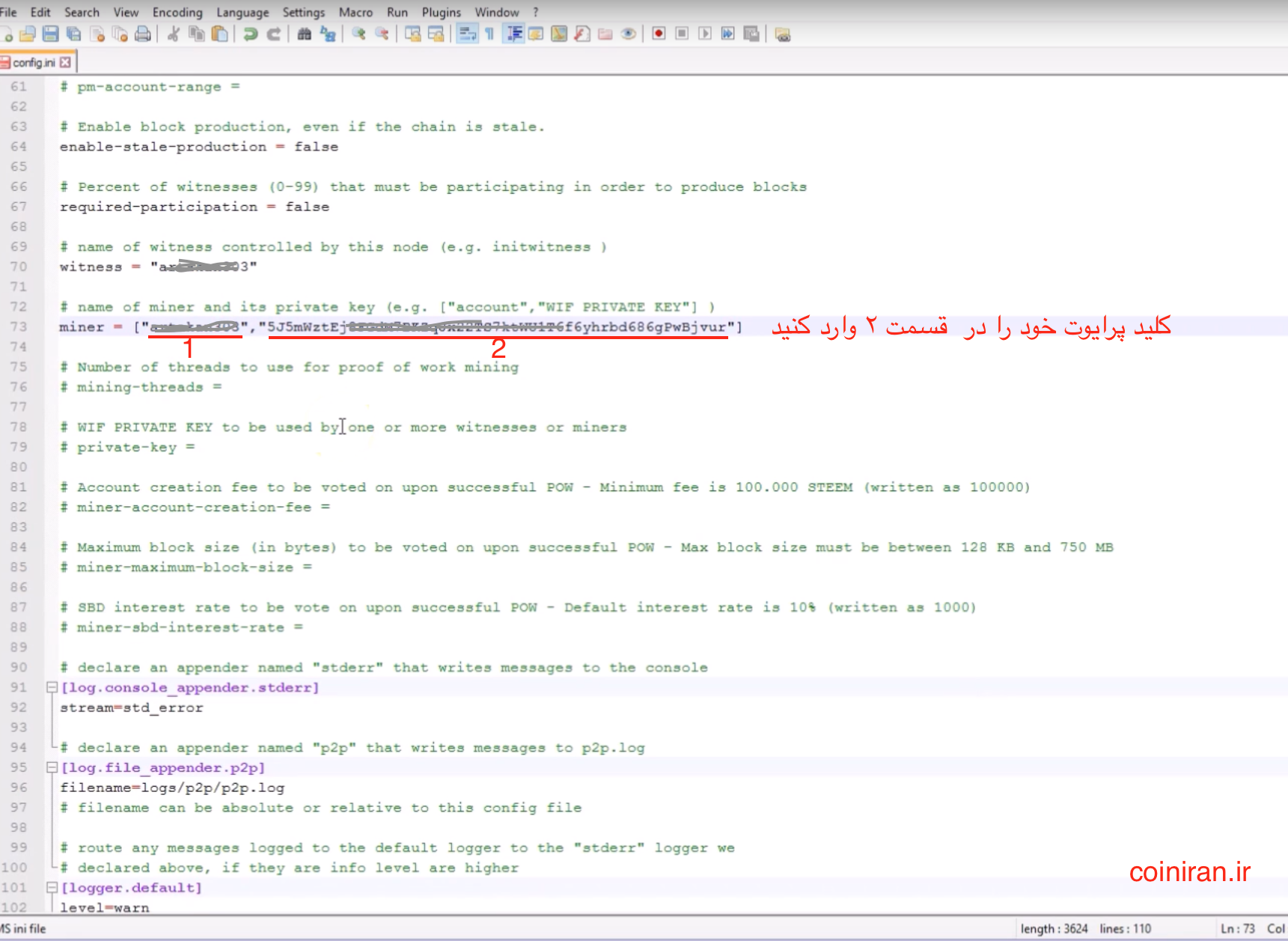Click the Open file toolbar icon
This screenshot has width=1288, height=941.
[x=28, y=34]
